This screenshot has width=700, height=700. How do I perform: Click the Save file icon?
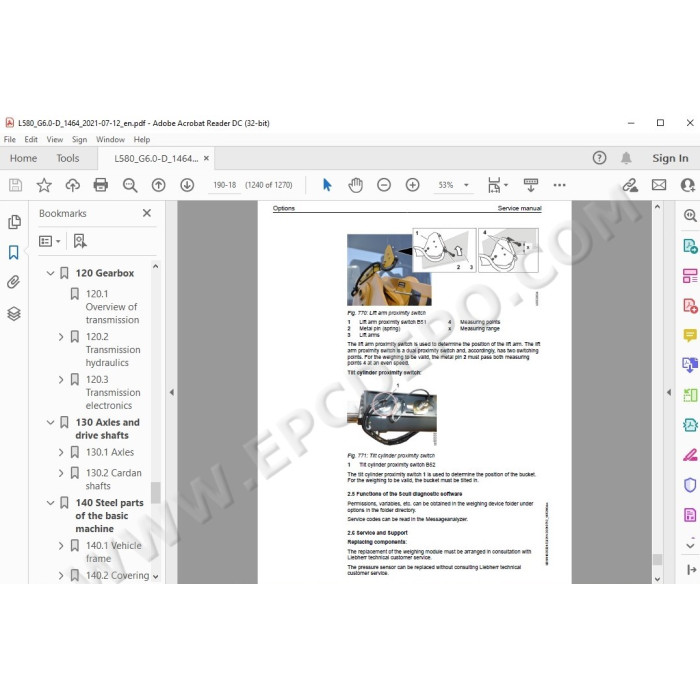[x=15, y=185]
